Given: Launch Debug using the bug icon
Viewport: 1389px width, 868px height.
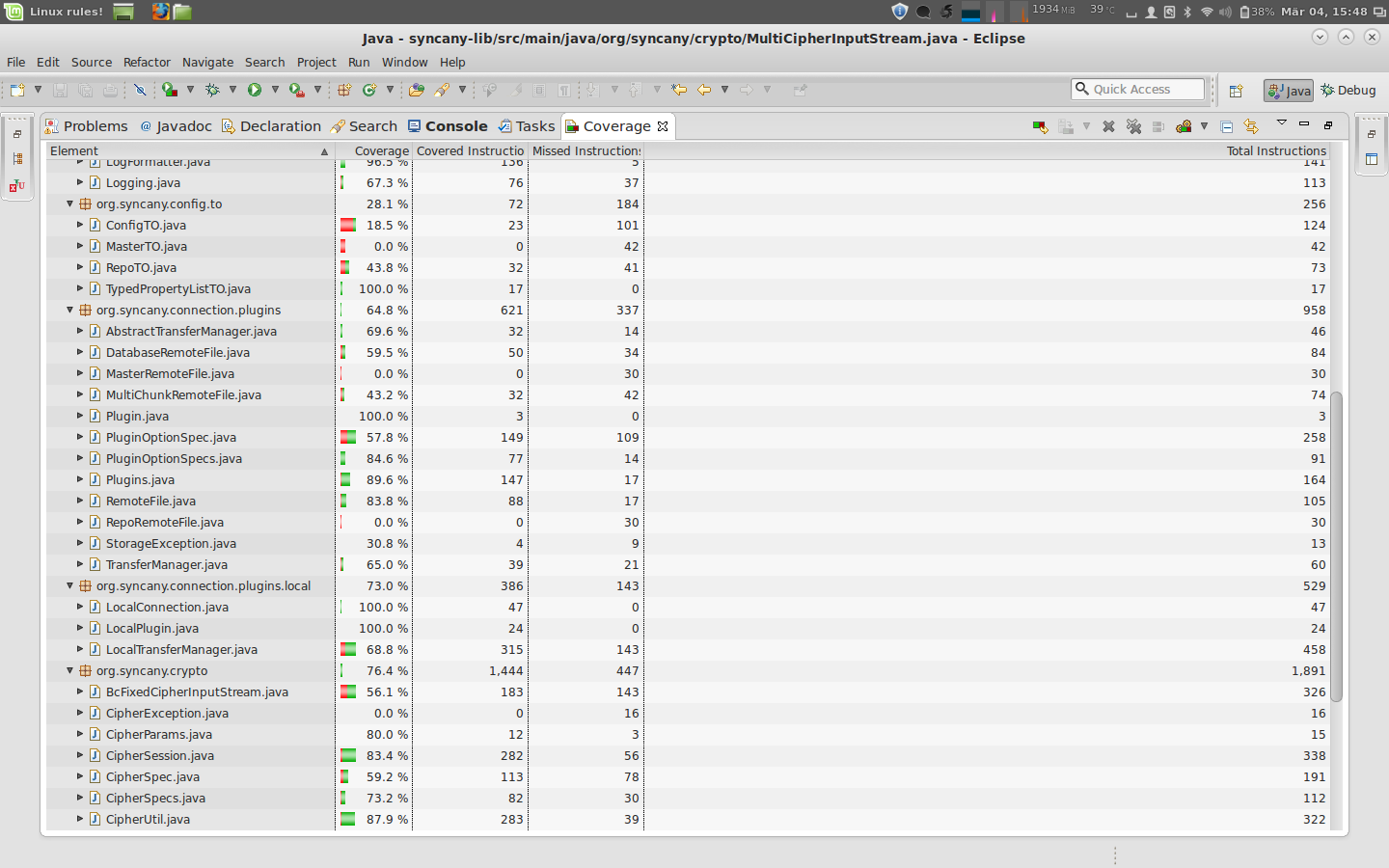Looking at the screenshot, I should click(x=212, y=90).
